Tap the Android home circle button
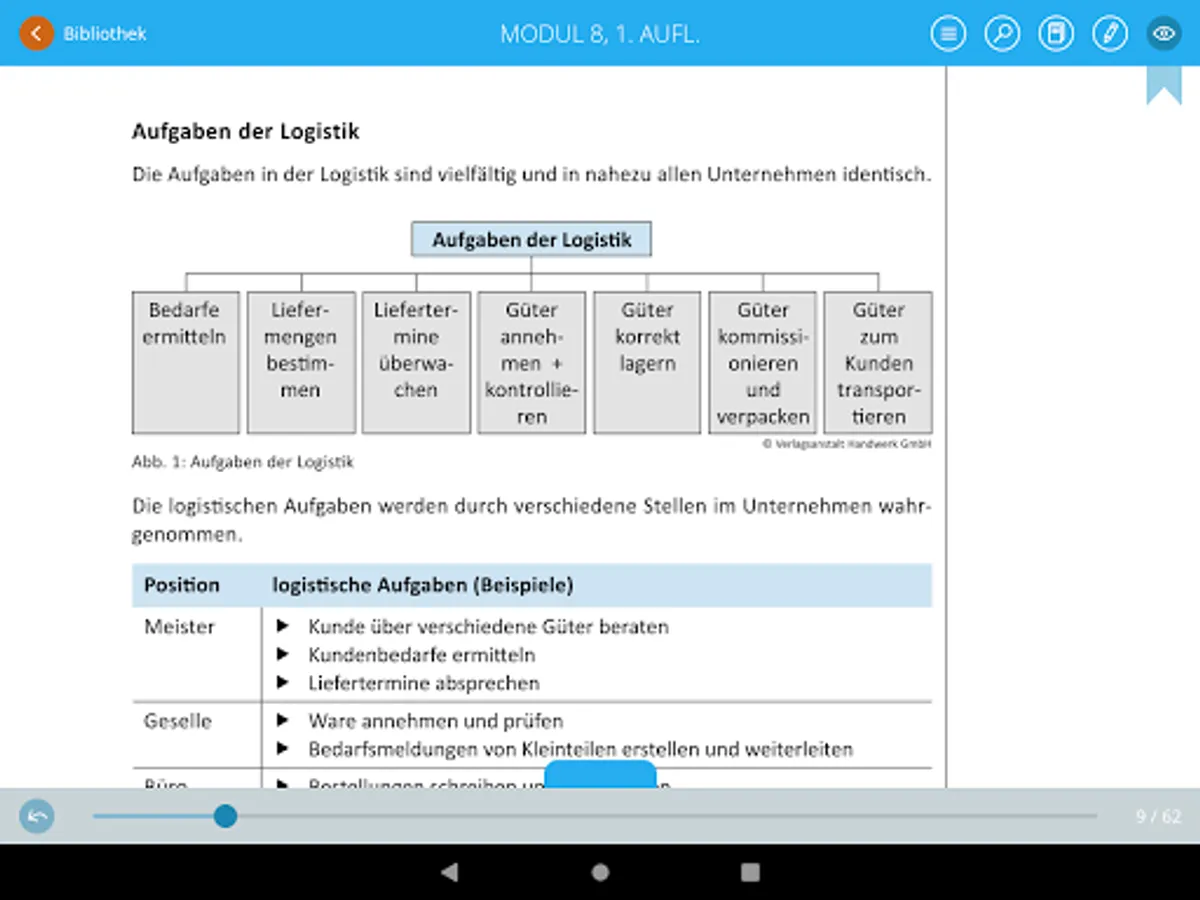This screenshot has height=900, width=1200. [x=600, y=872]
